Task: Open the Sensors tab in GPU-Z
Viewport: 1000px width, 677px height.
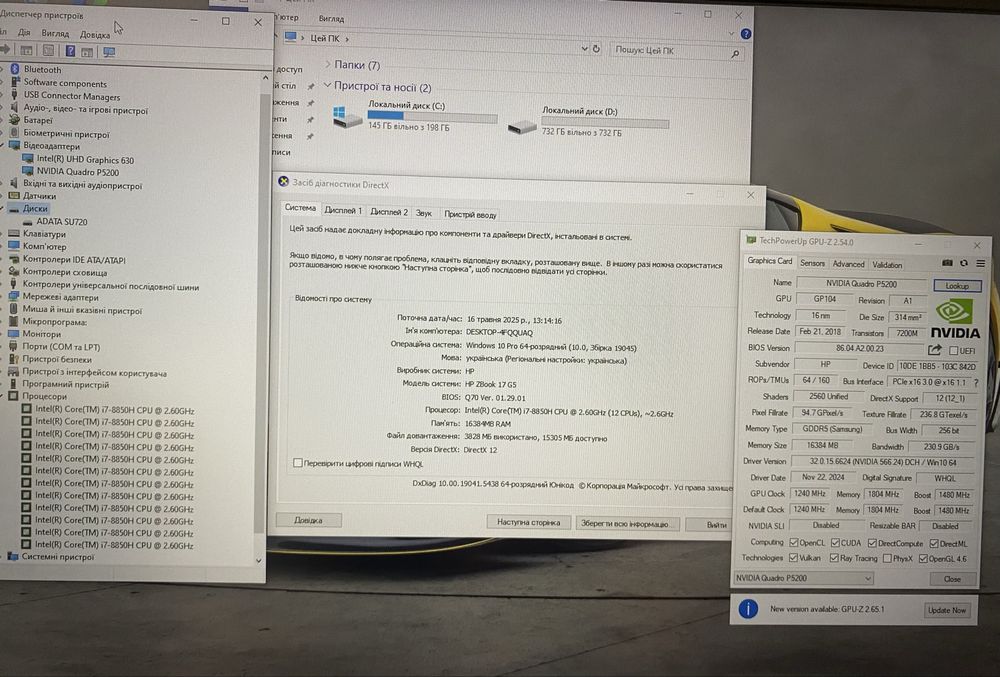Action: click(812, 263)
